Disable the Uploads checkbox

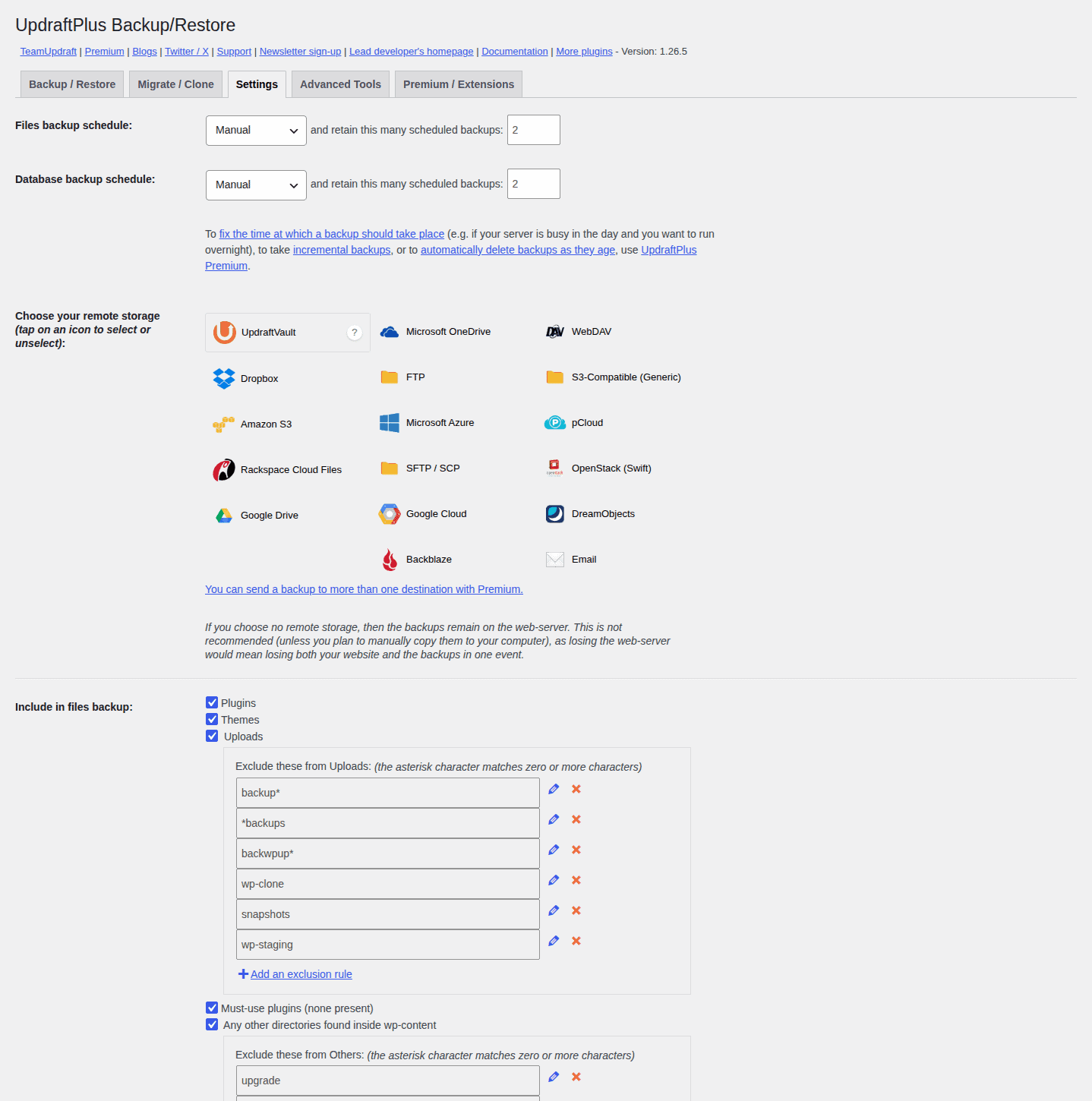212,737
